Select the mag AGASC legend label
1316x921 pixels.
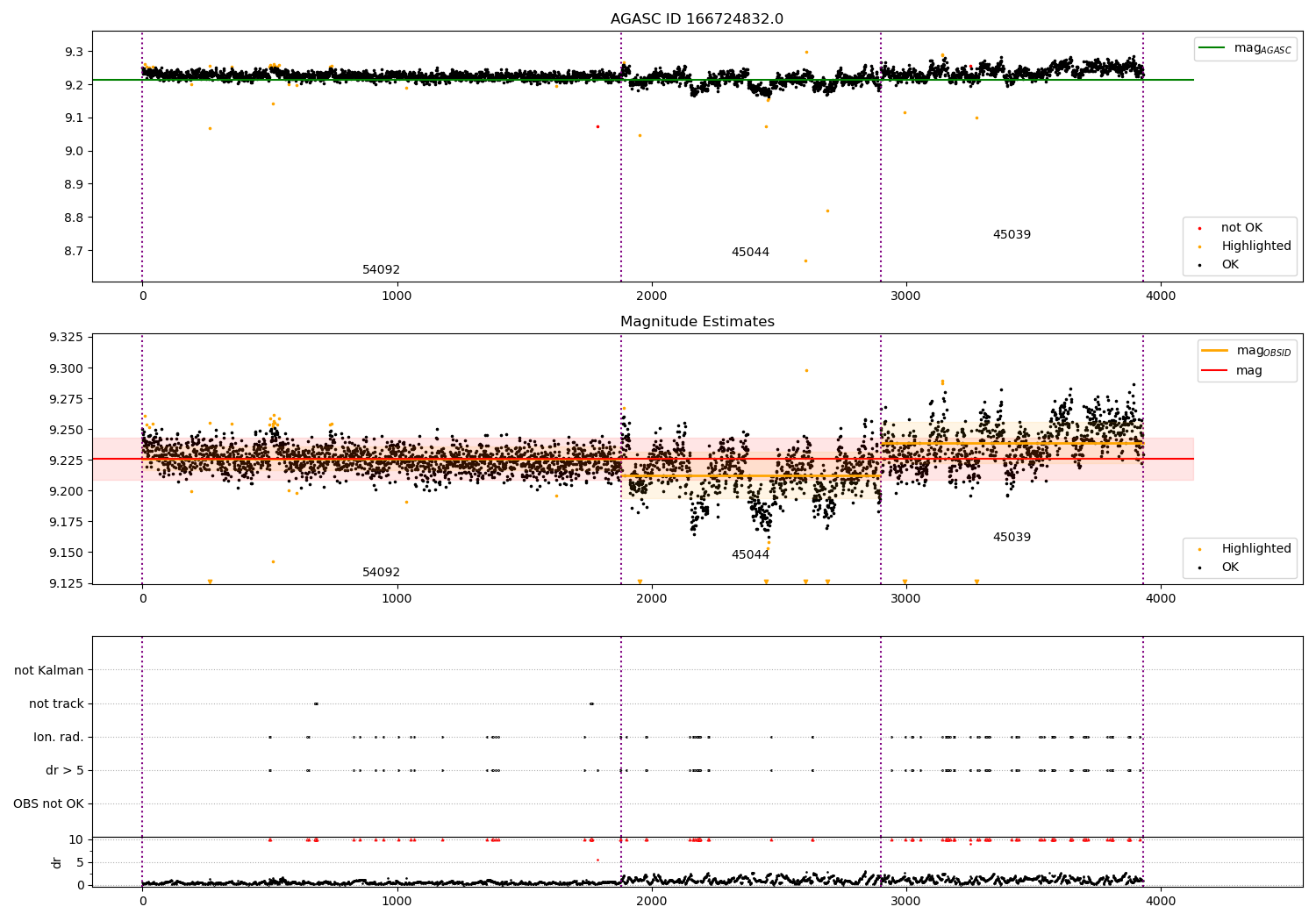1262,48
